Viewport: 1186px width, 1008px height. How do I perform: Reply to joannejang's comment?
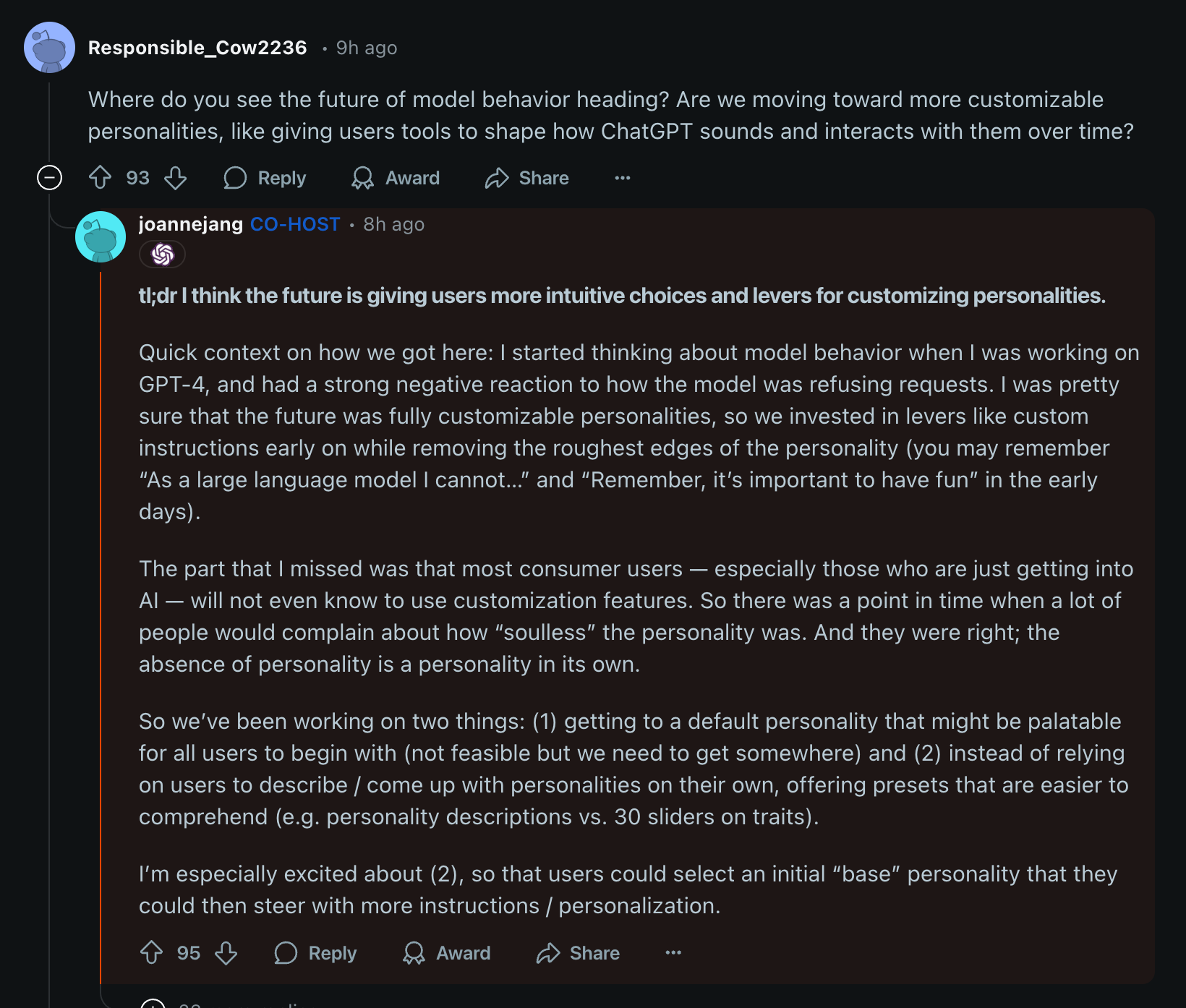(316, 953)
